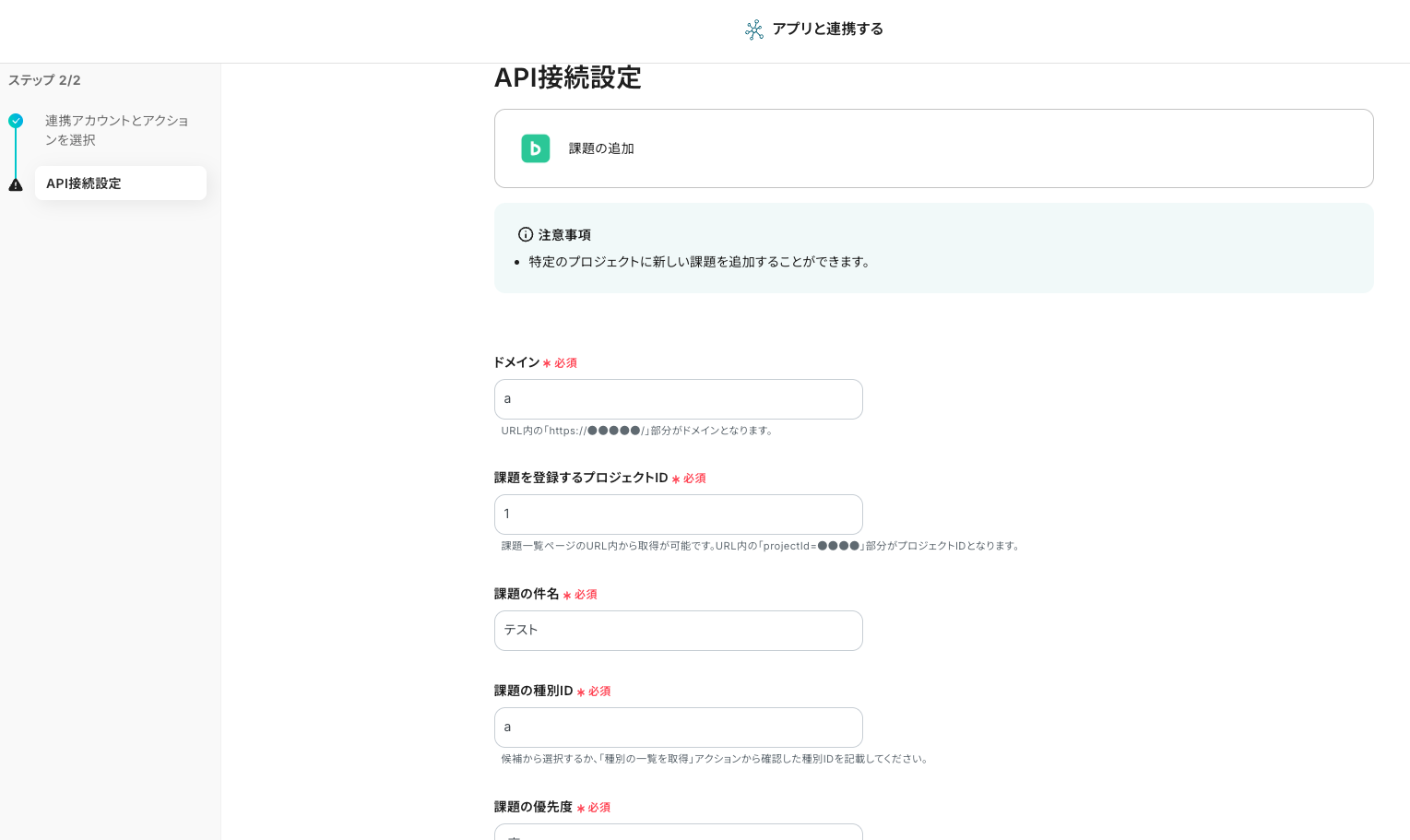The height and width of the screenshot is (840, 1410).
Task: Click into the 課題の件名 text field
Action: [x=678, y=631]
